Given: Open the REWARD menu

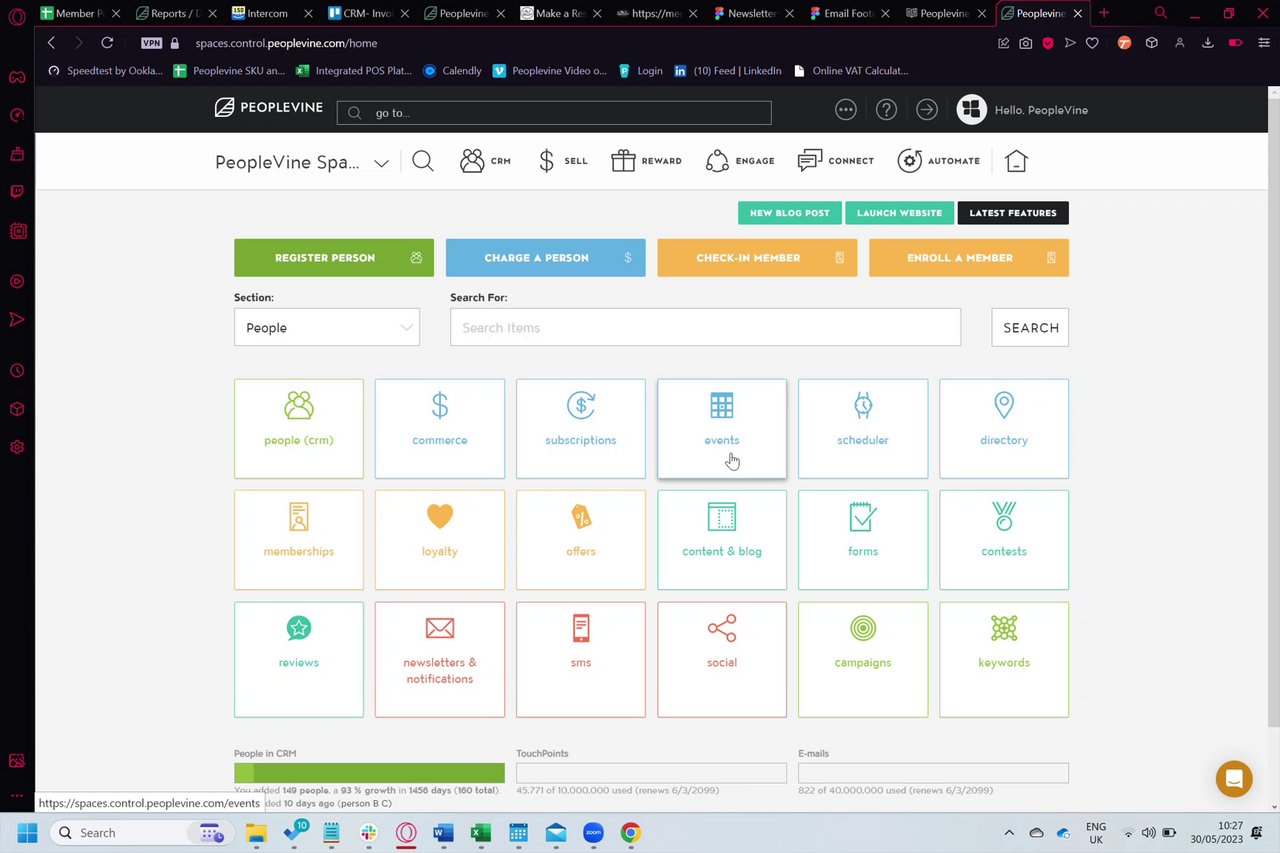Looking at the screenshot, I should pos(647,161).
